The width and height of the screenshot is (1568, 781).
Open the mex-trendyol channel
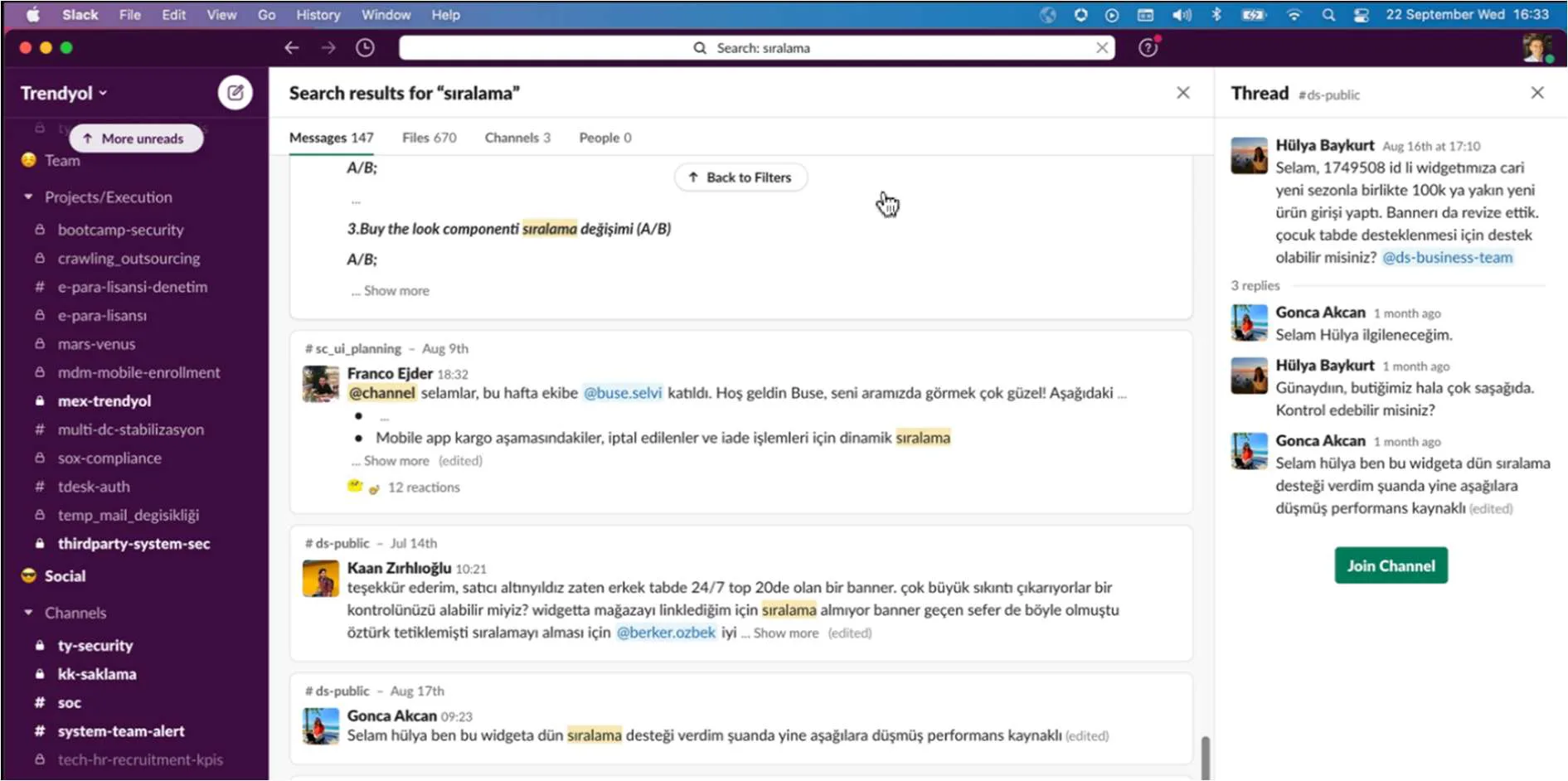click(104, 400)
